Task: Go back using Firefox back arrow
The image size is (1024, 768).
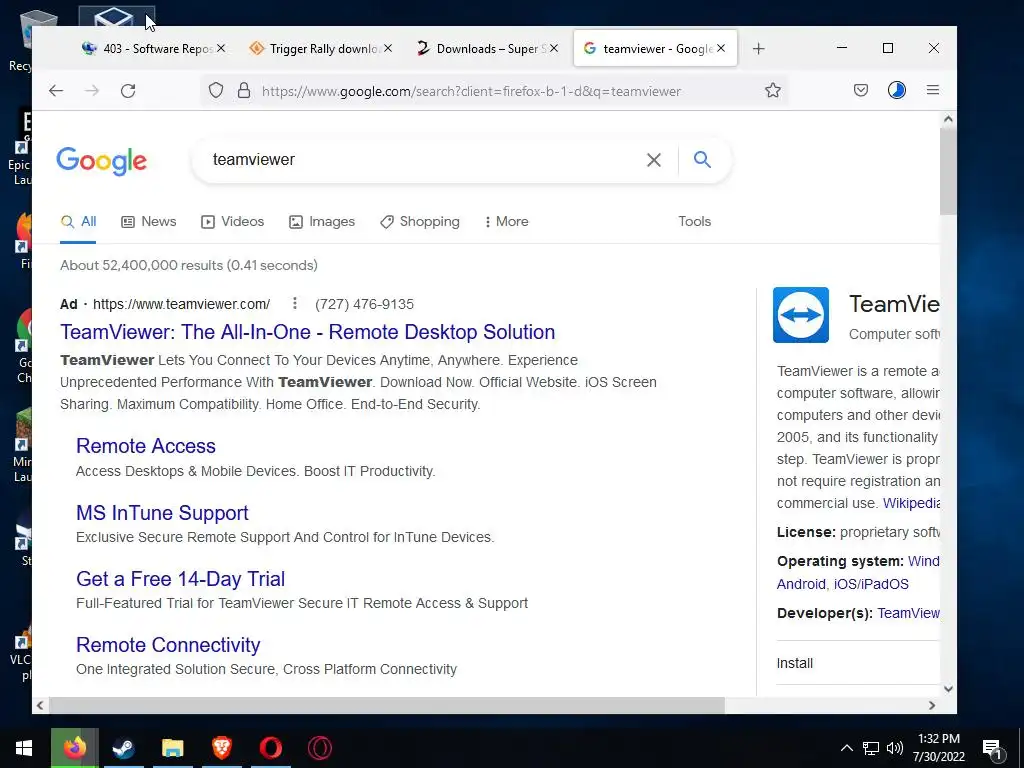Action: [56, 91]
